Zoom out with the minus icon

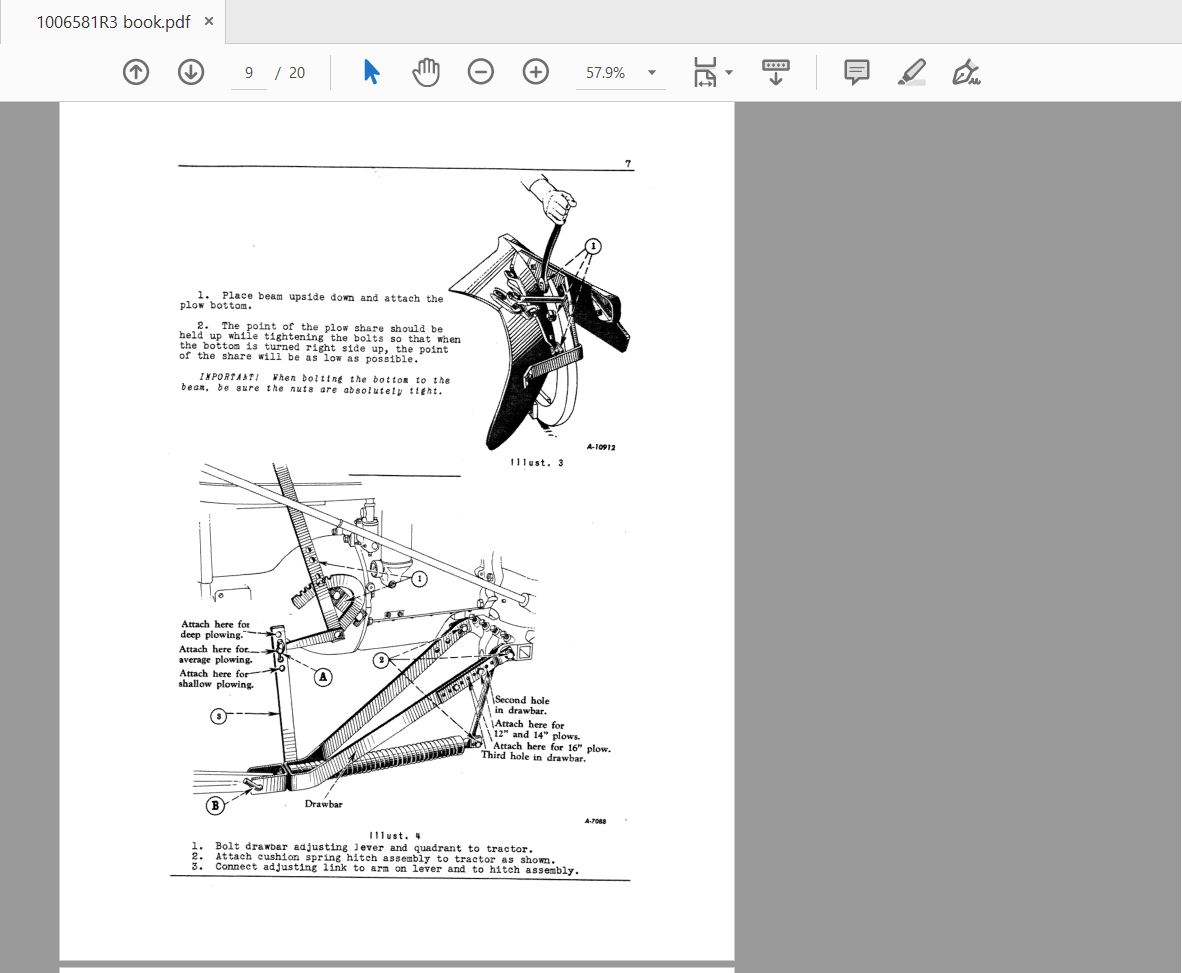tap(480, 72)
